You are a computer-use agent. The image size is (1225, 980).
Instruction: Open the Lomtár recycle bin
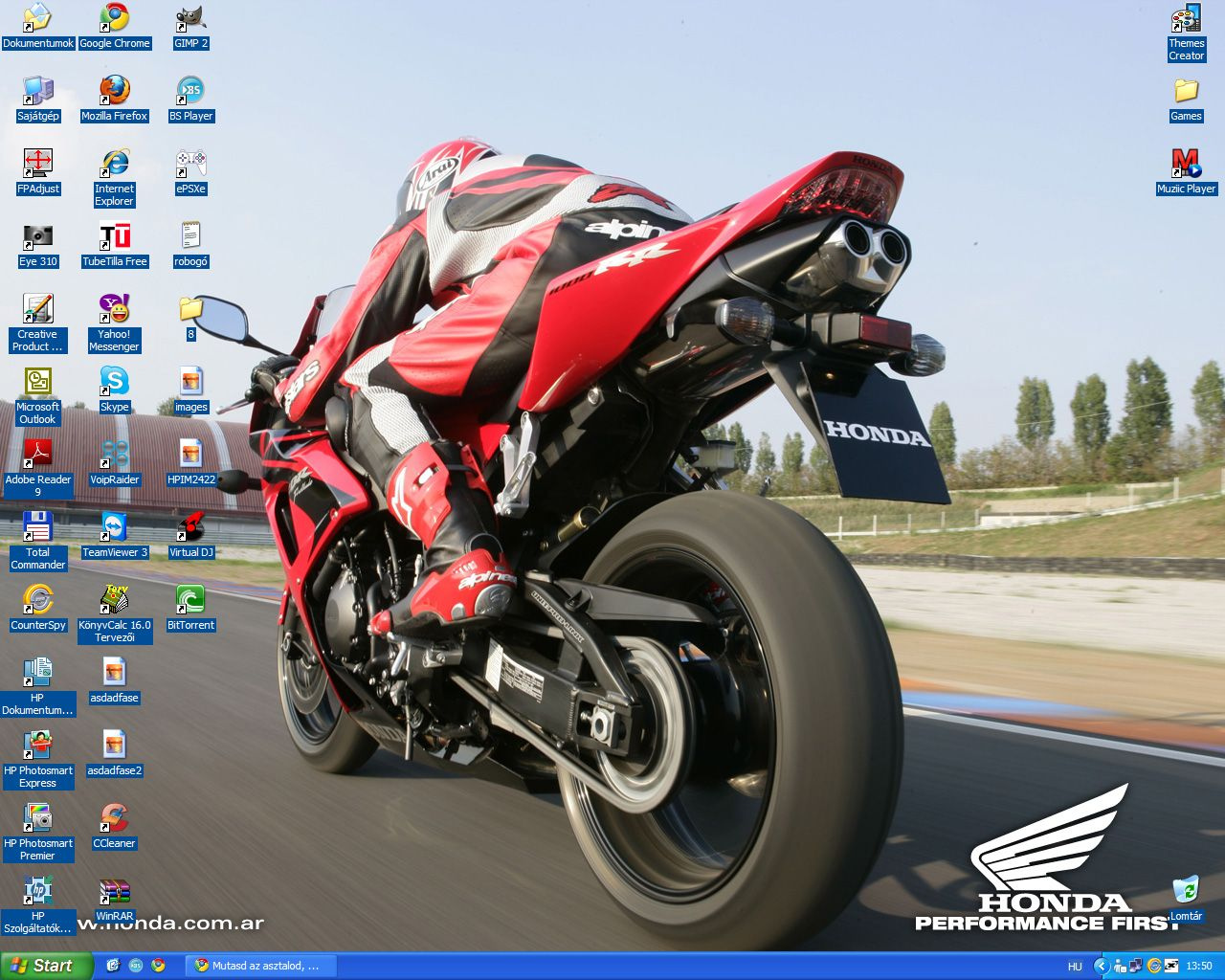point(1186,900)
